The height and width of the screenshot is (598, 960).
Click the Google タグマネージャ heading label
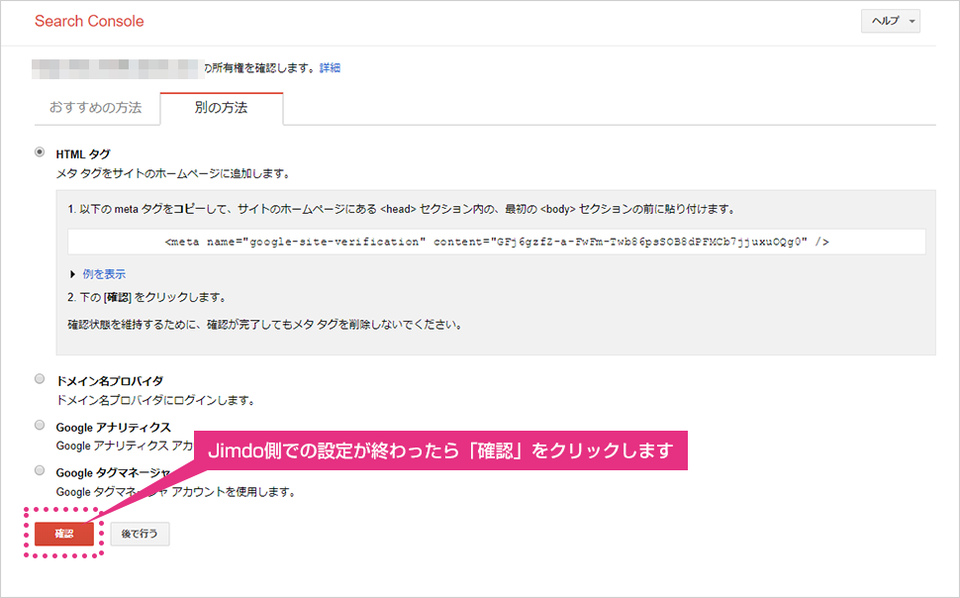click(113, 473)
